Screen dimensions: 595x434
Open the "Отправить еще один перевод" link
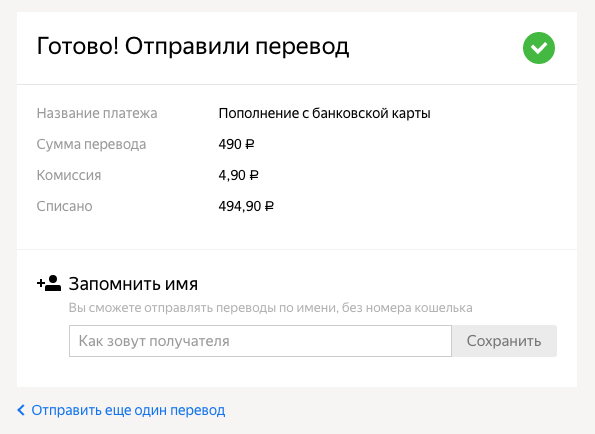tap(128, 410)
